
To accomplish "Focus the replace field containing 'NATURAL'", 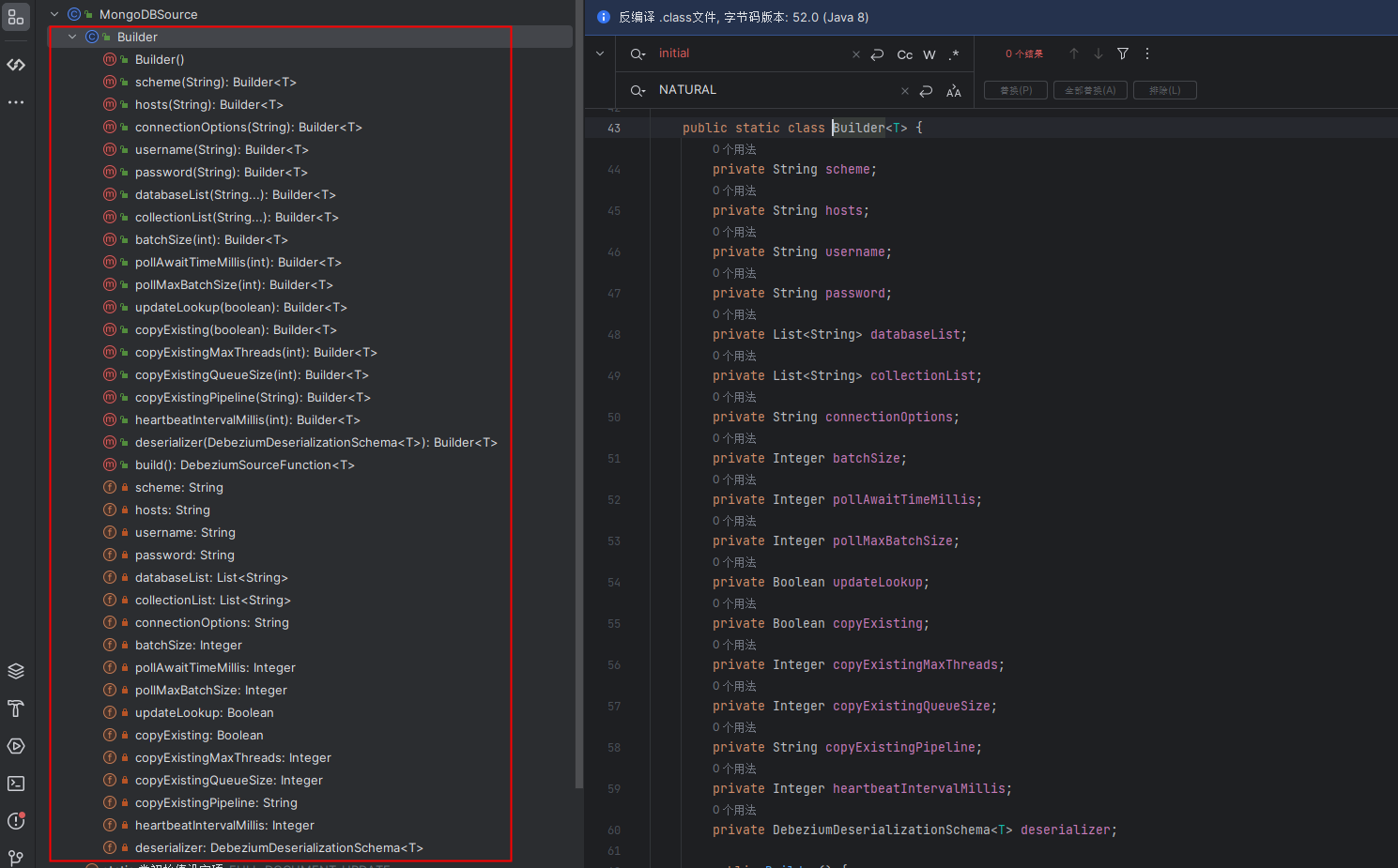I will pos(776,90).
